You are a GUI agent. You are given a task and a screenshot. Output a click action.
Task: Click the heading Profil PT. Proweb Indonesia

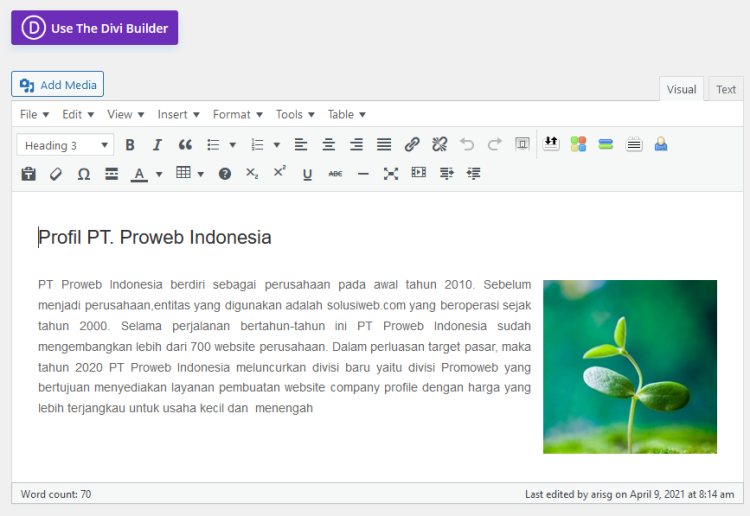(x=154, y=237)
